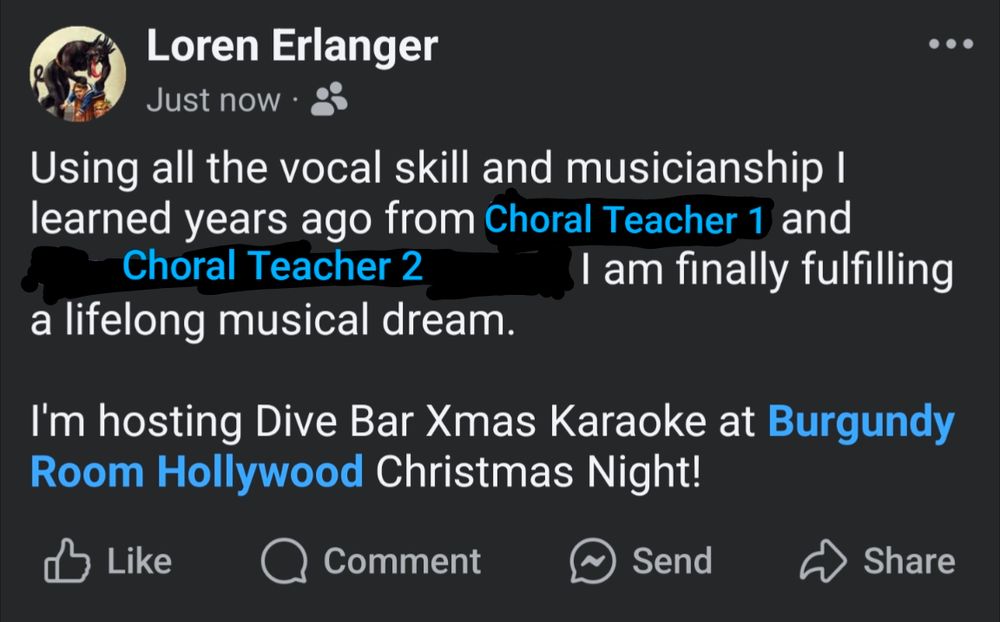1000x622 pixels.
Task: Open the three-dot post options menu
Action: point(949,45)
